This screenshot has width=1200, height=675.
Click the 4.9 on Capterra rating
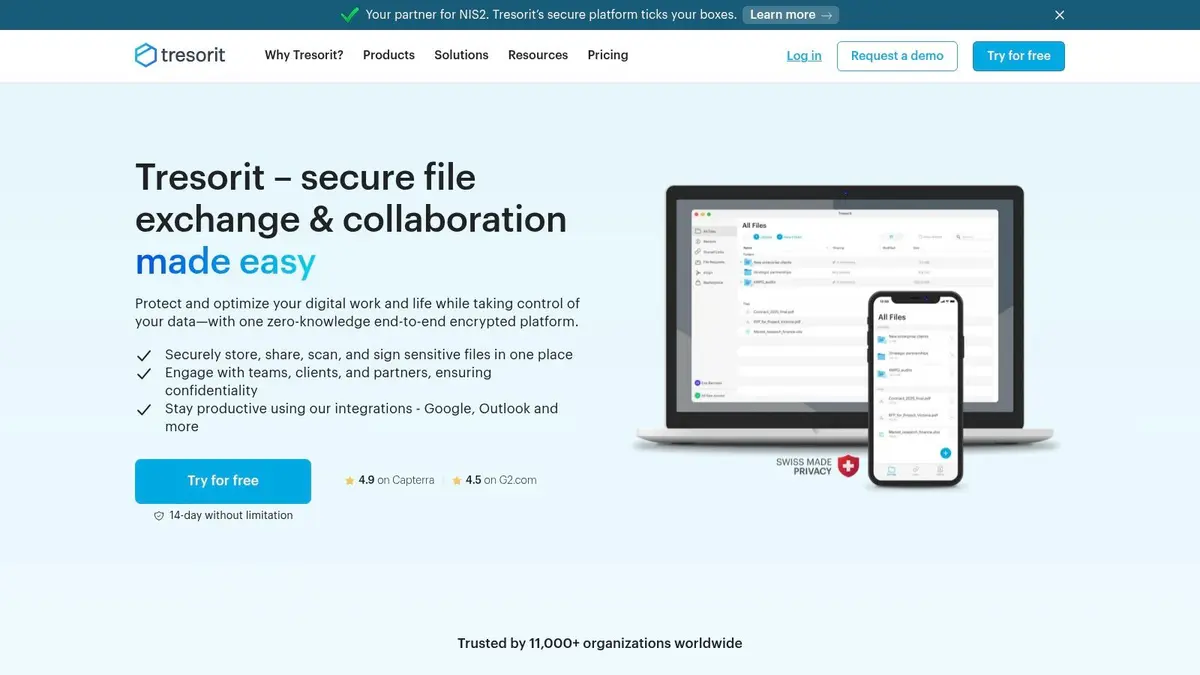click(390, 481)
